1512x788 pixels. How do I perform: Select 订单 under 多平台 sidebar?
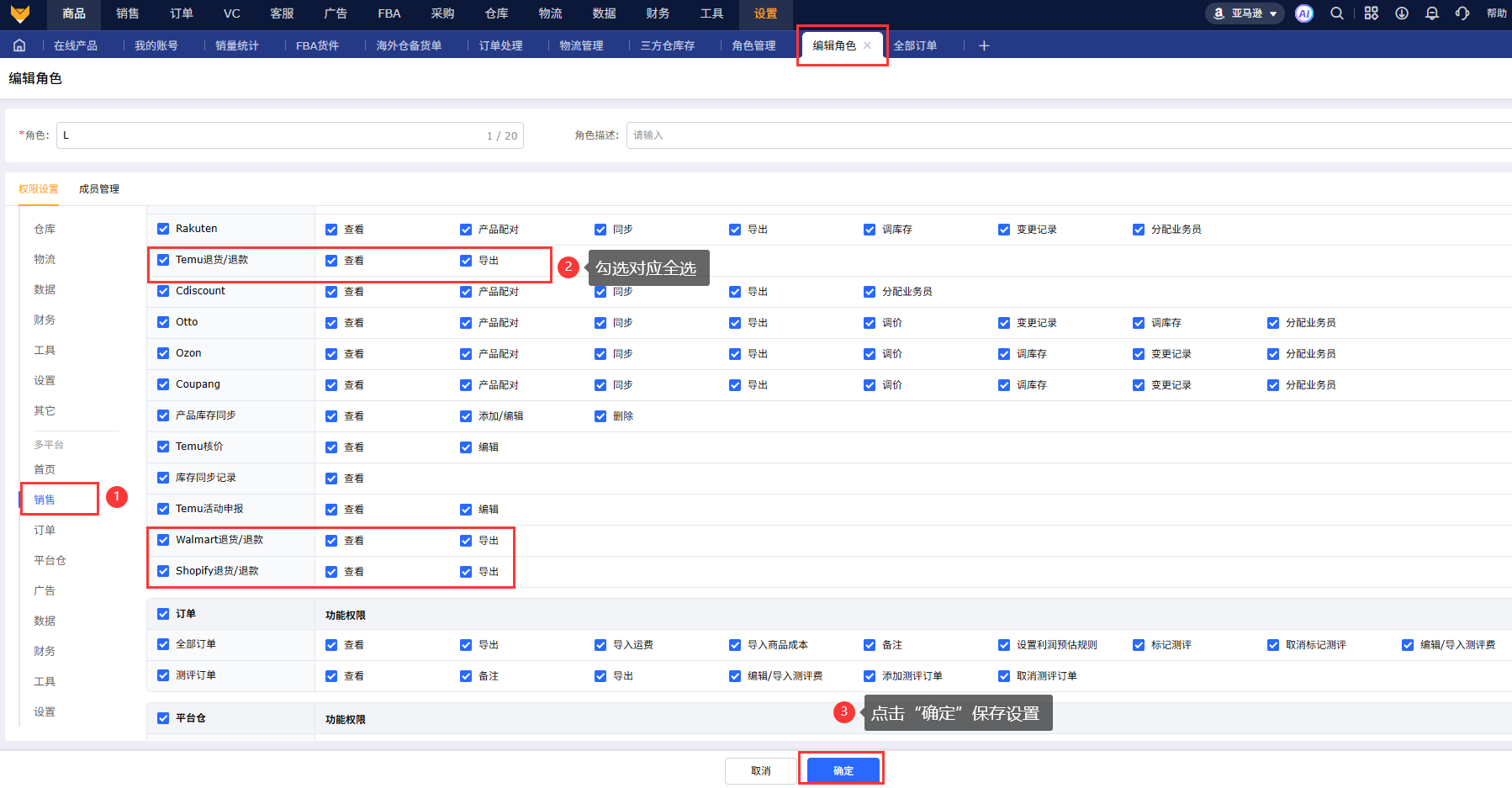[45, 530]
